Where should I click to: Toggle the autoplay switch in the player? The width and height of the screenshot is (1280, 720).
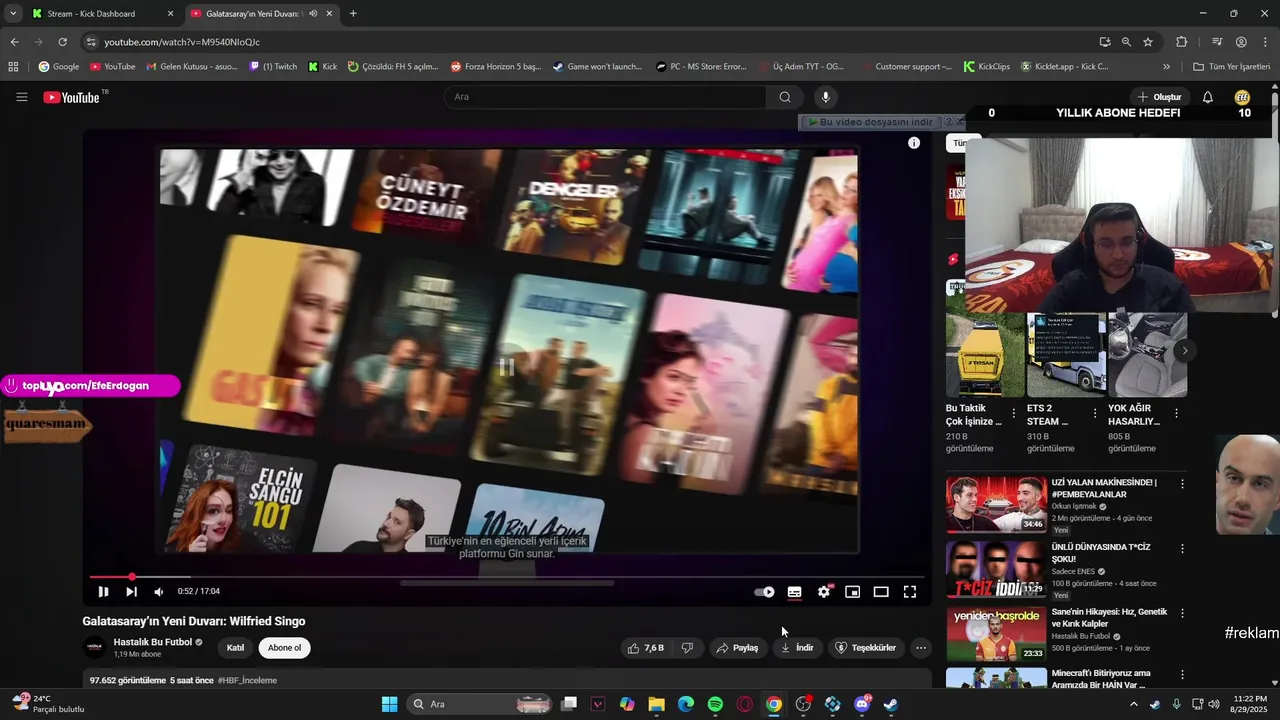(764, 592)
